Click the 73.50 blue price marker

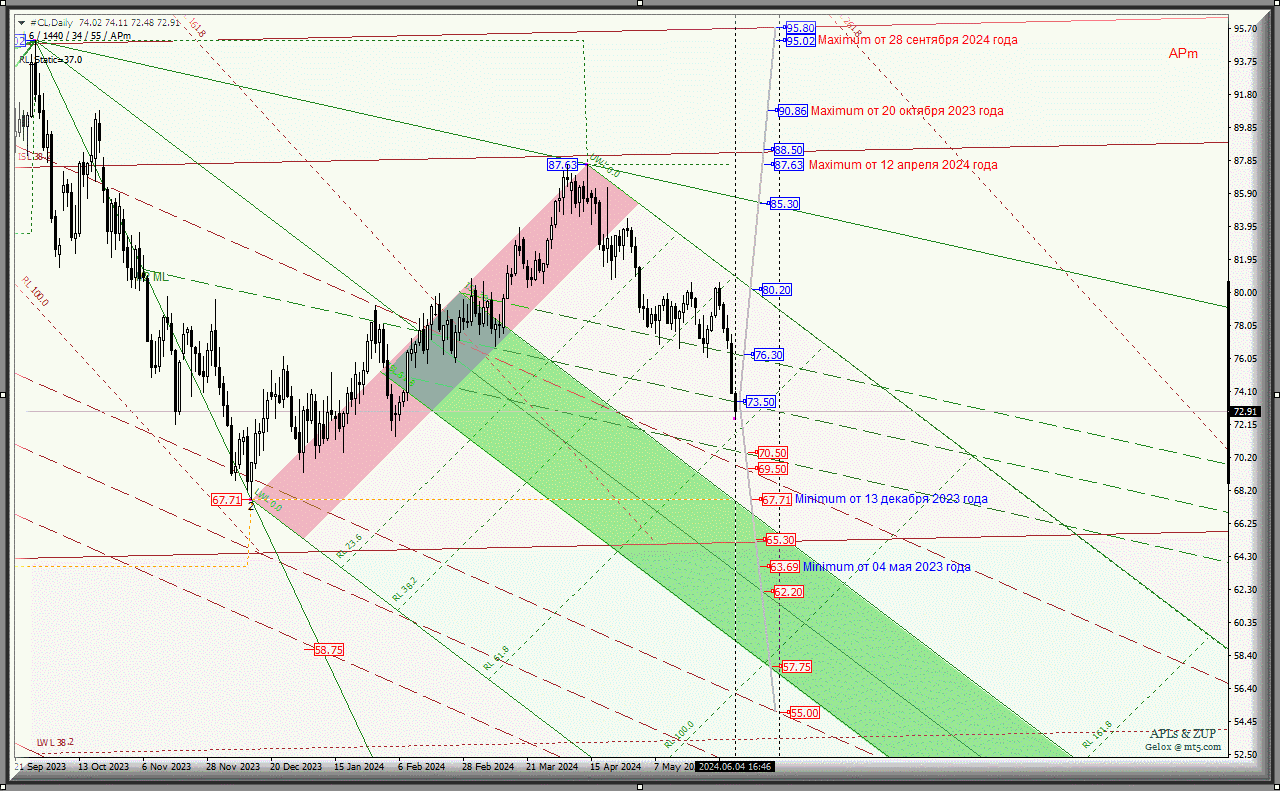[760, 402]
